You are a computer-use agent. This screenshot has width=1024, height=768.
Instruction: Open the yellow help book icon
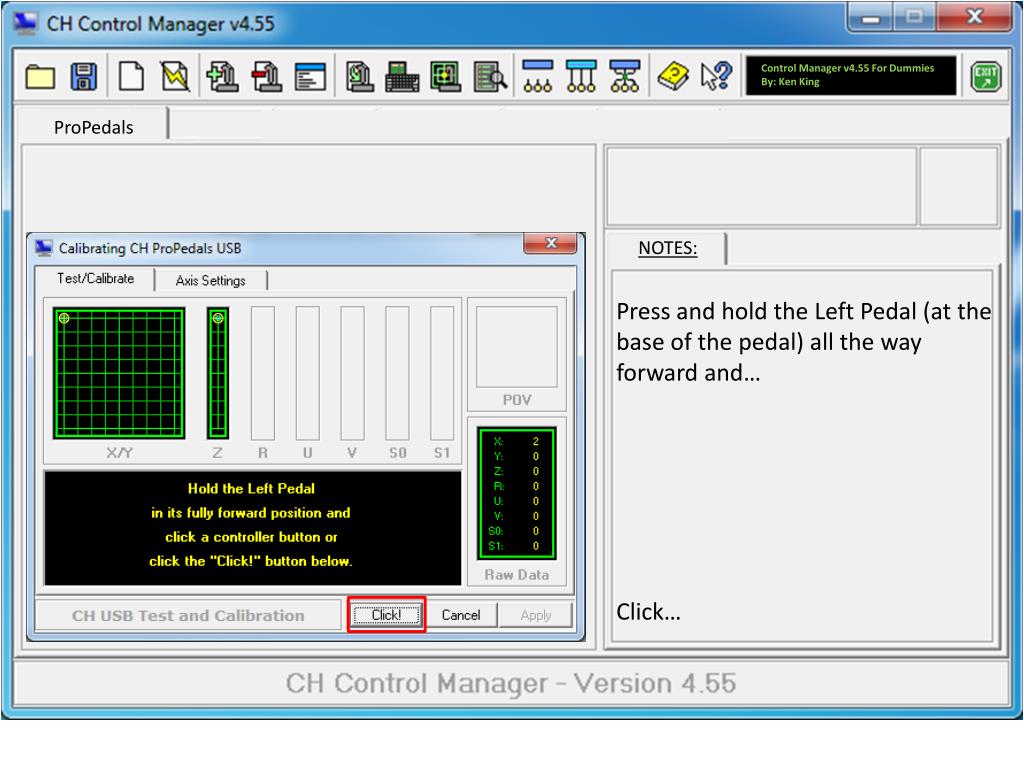click(673, 76)
